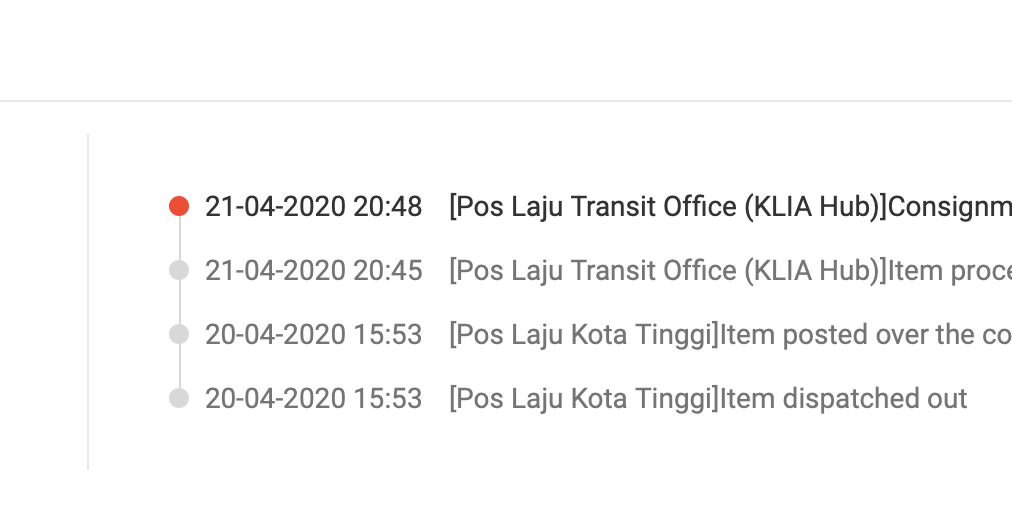Screen dimensions: 1012x506
Task: Click Pos Laju Kota Tinggi on dispatched entry
Action: pyautogui.click(x=584, y=399)
